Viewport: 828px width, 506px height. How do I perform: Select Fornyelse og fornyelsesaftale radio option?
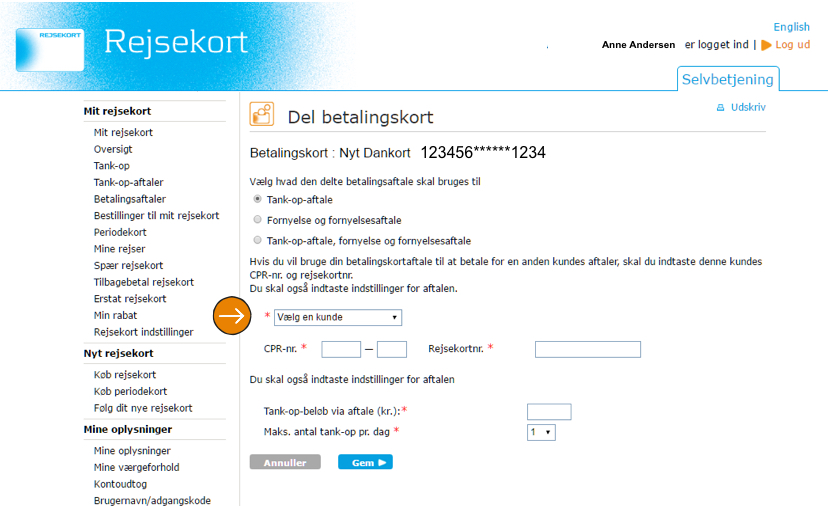(258, 220)
